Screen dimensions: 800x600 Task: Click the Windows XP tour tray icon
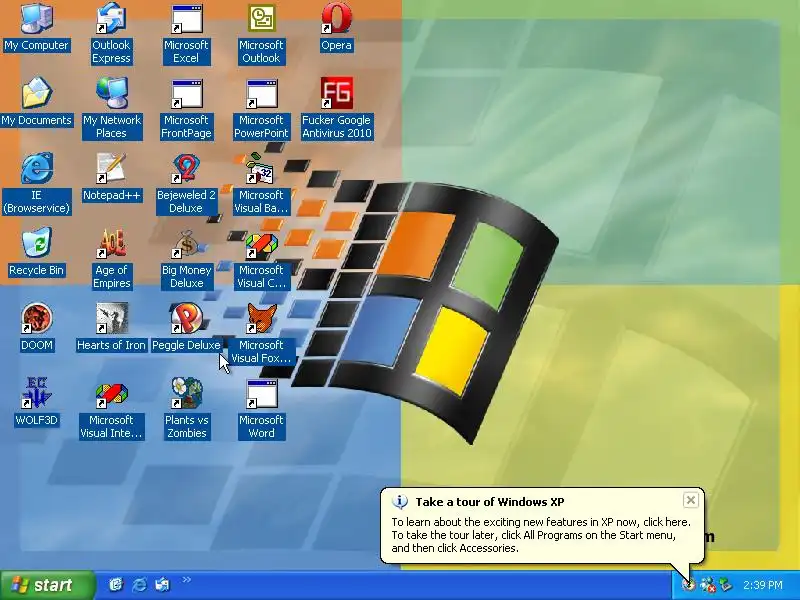pyautogui.click(x=689, y=585)
